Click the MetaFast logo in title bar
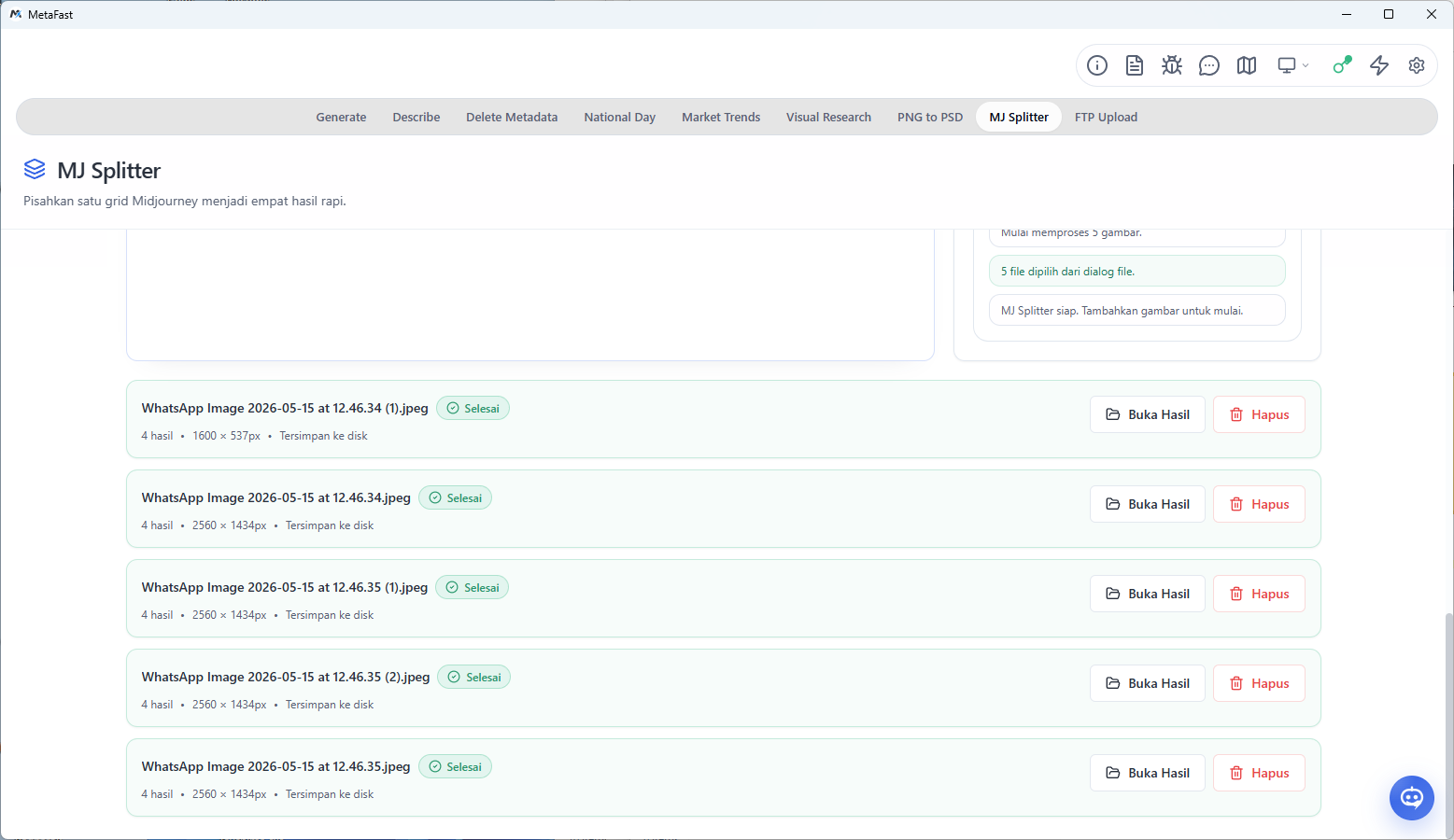Image resolution: width=1454 pixels, height=840 pixels. (16, 14)
